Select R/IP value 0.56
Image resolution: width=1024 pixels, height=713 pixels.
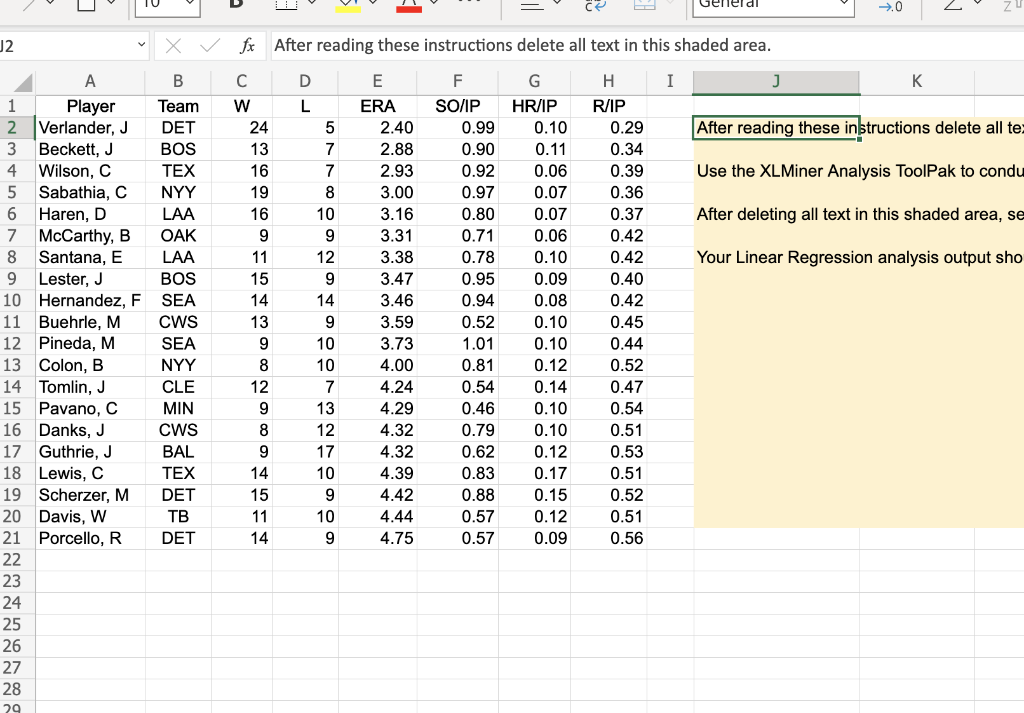(x=609, y=538)
